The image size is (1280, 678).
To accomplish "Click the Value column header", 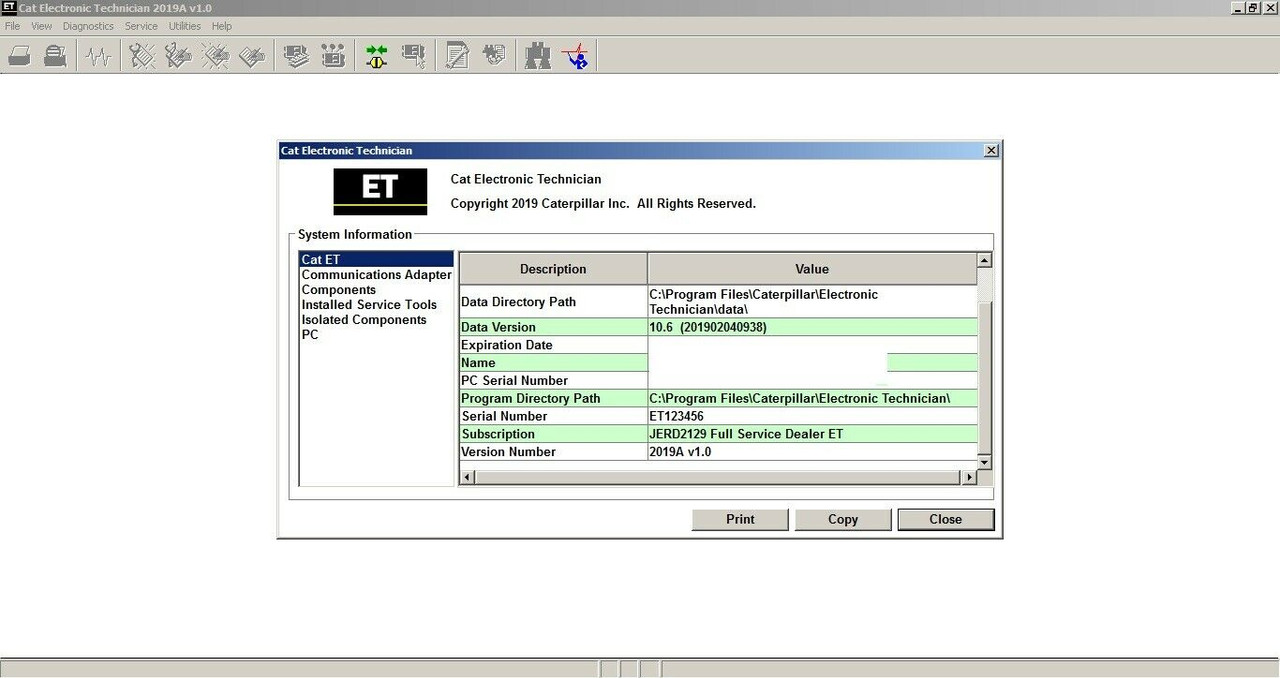I will pos(812,269).
